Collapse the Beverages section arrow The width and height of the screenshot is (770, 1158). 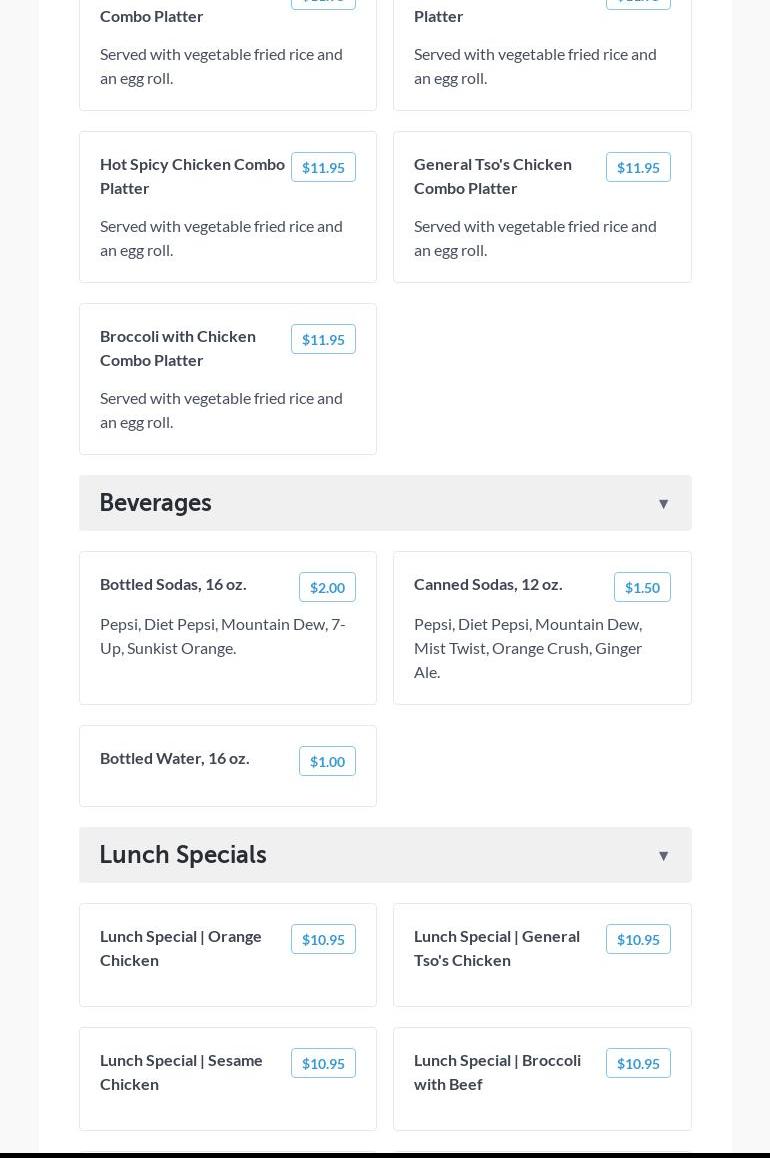tap(663, 504)
